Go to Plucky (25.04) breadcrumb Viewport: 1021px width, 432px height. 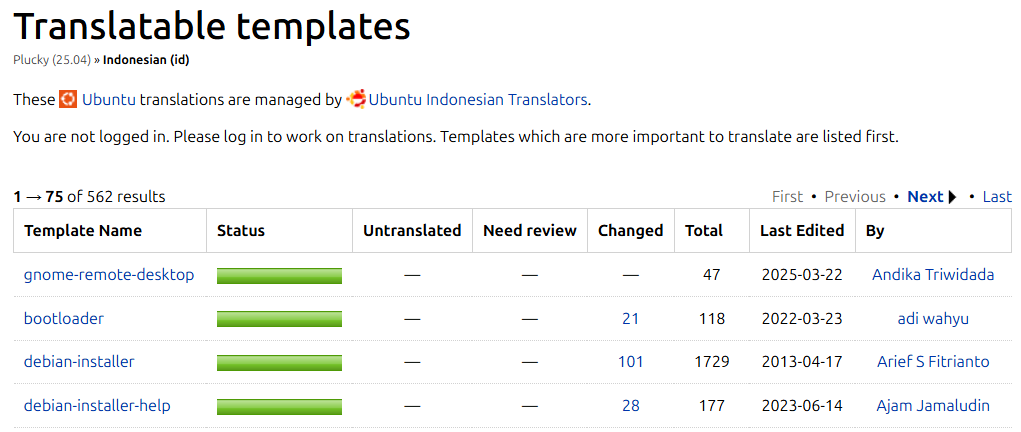click(52, 60)
